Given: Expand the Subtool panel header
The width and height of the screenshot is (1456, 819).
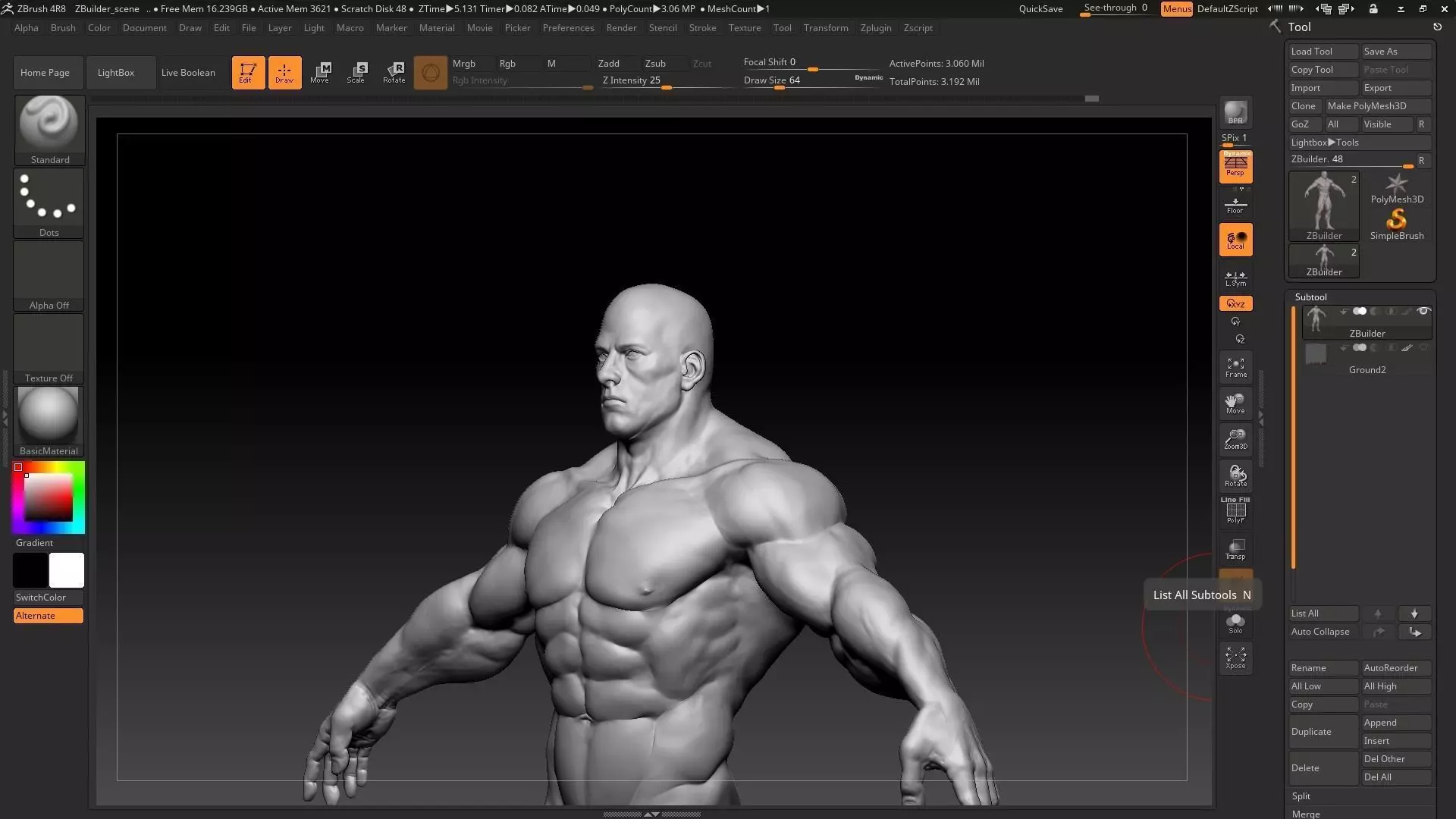Looking at the screenshot, I should 1310,297.
